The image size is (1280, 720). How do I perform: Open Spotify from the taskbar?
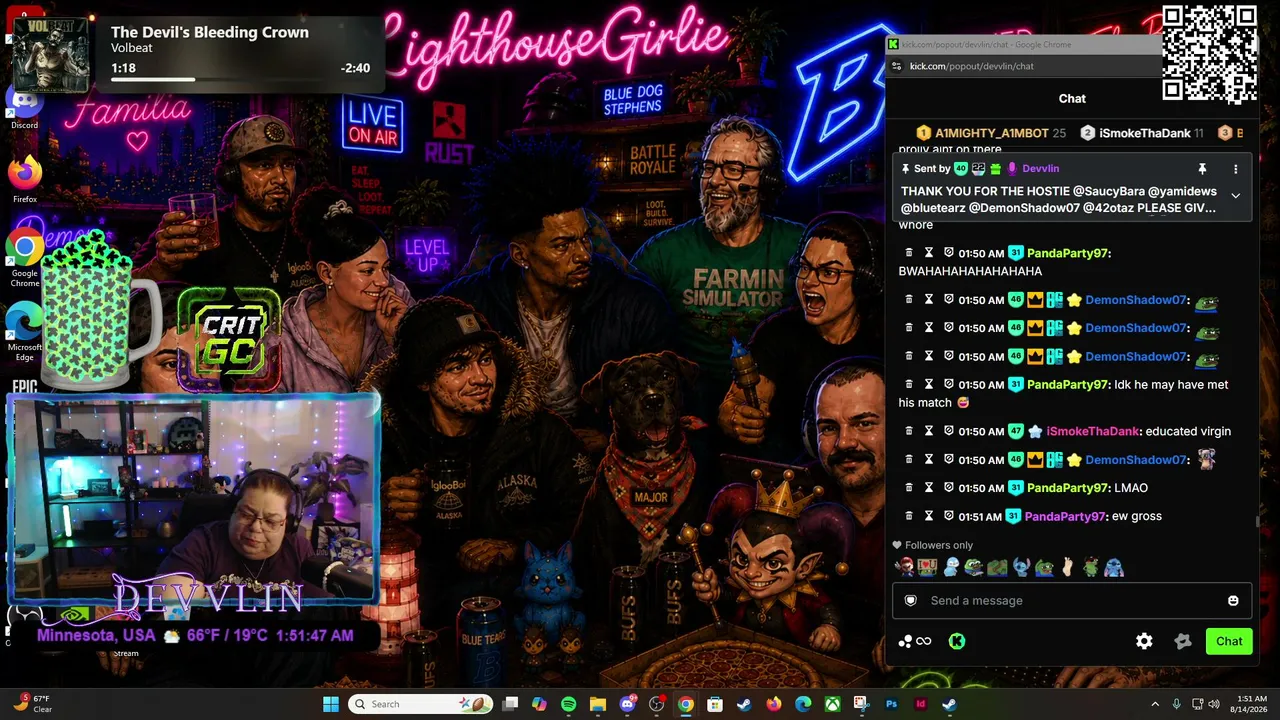(x=568, y=704)
